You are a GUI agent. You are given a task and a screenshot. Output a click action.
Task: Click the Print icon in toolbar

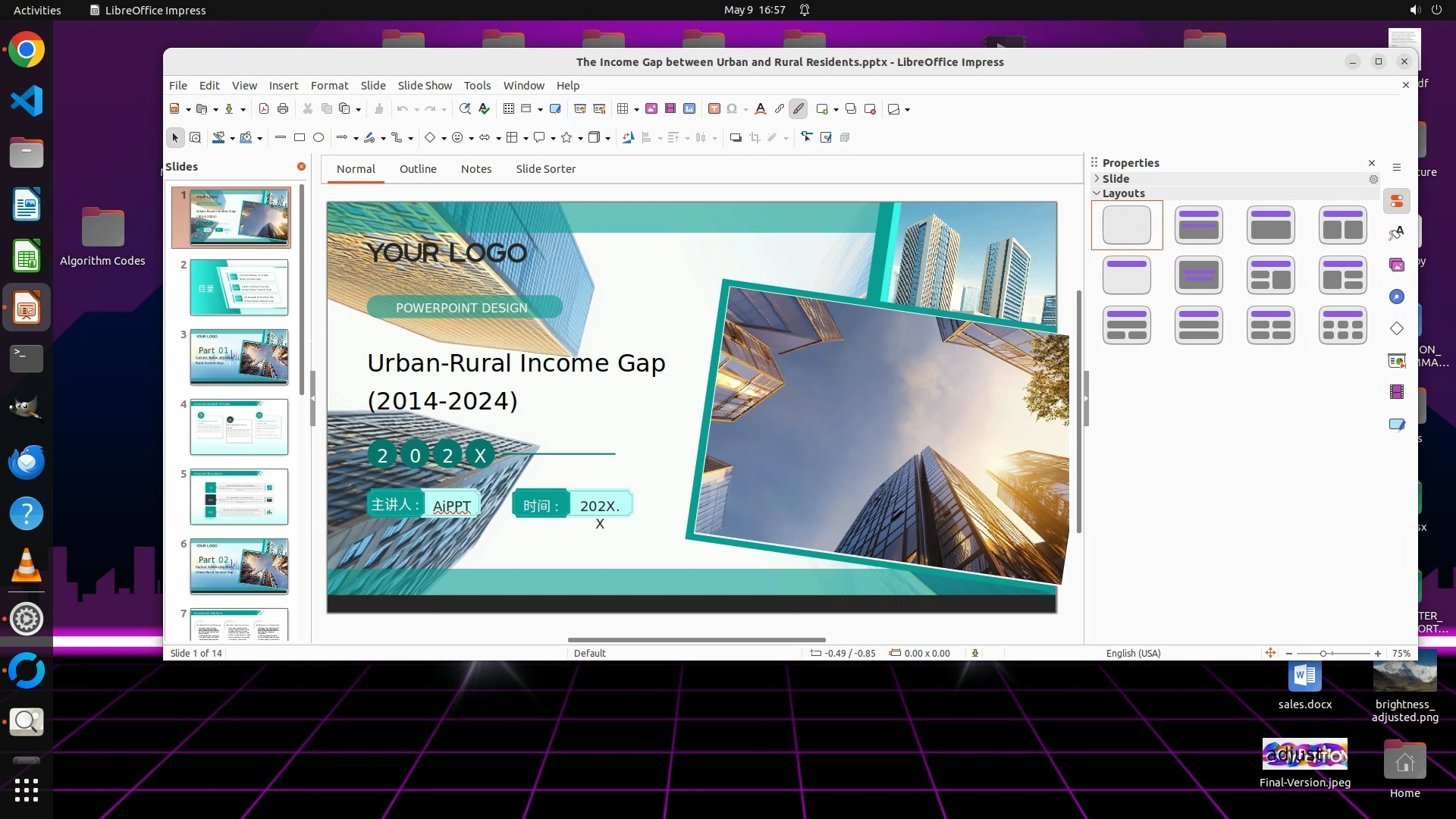click(283, 109)
